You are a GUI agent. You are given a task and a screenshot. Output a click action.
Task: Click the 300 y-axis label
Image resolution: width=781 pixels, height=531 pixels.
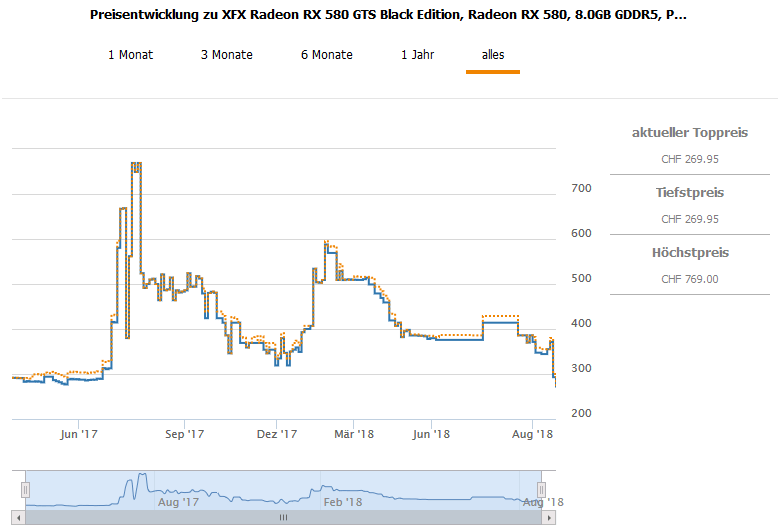tap(581, 368)
